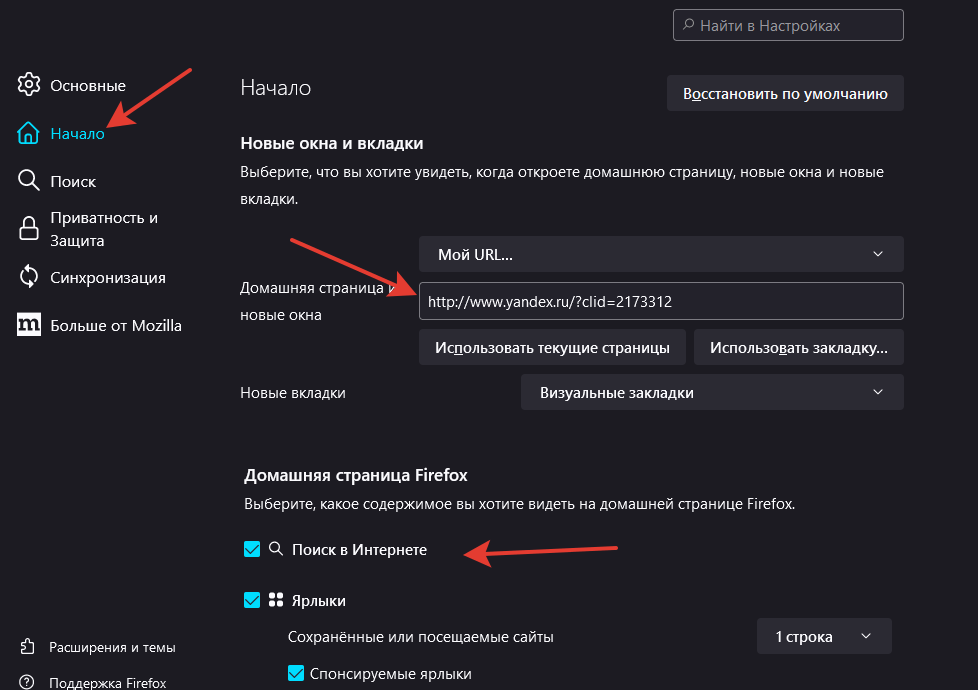Click the yandex.ru homepage URL field
978x690 pixels.
(x=660, y=301)
